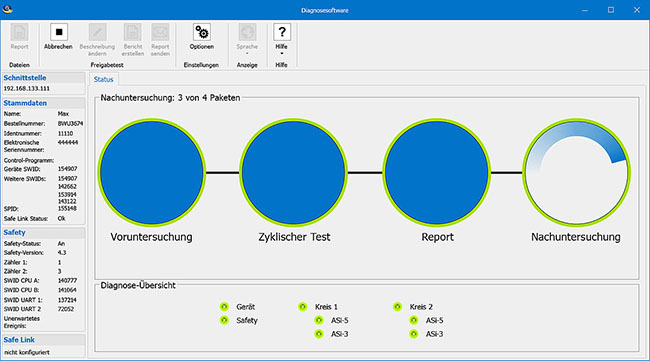Click ASi-3 indicator under Kreis 1
This screenshot has width=650, height=361.
(x=319, y=334)
